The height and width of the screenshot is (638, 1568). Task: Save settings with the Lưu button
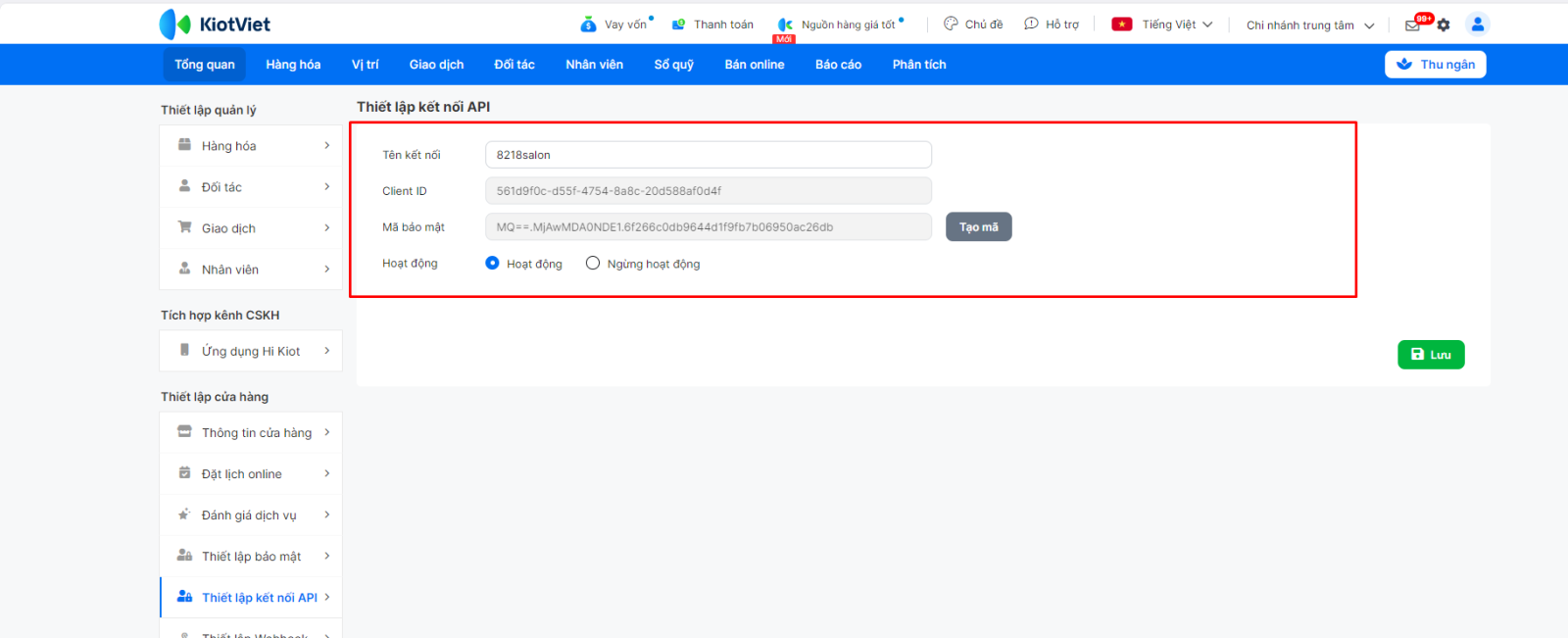(1430, 355)
